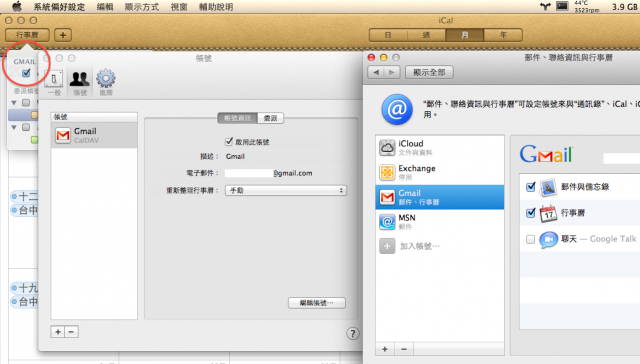
Task: Open the 十二 calendar event
Action: coord(24,196)
